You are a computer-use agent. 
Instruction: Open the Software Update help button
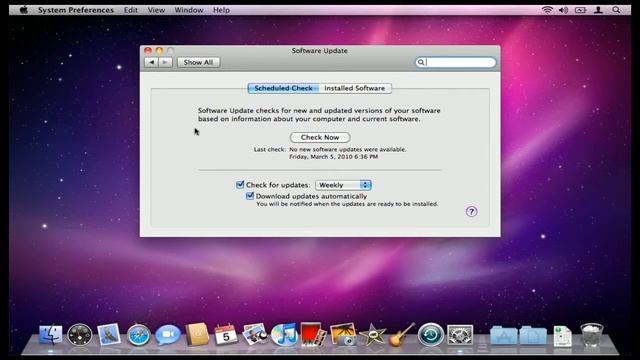pos(471,211)
